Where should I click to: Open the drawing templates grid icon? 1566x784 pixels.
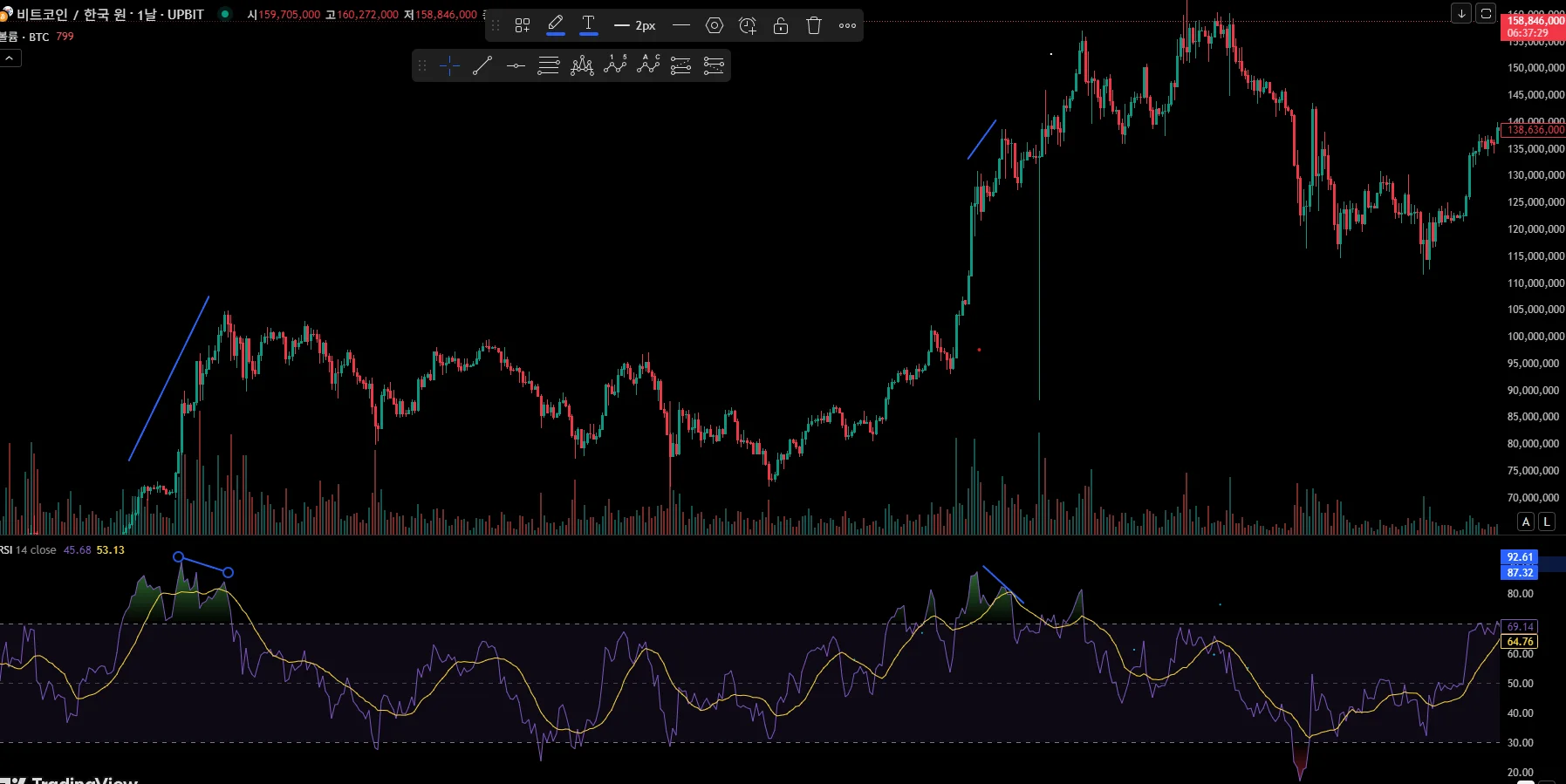tap(523, 25)
